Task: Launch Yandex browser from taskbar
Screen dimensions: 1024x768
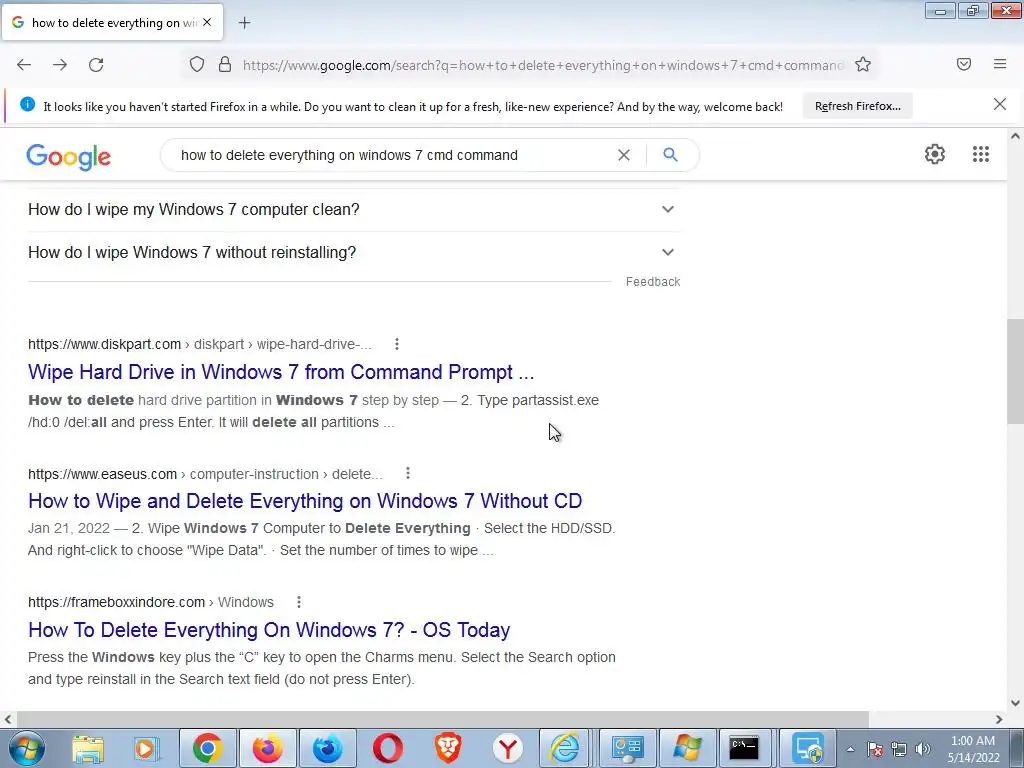Action: click(x=508, y=748)
